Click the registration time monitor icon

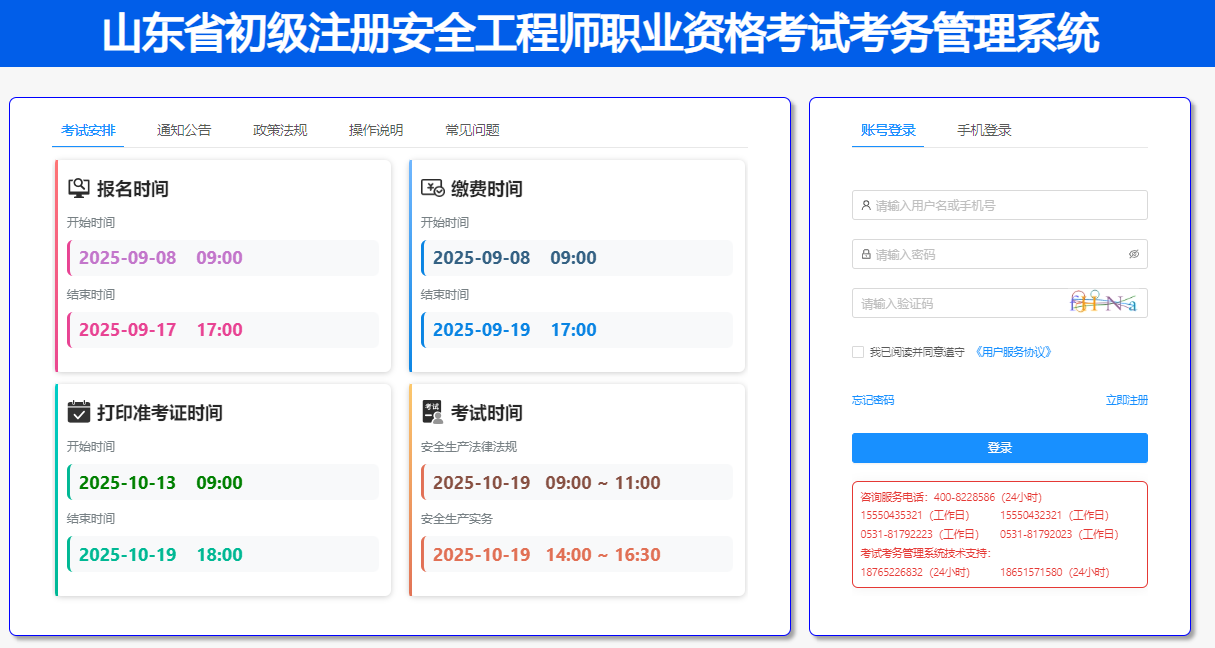(x=79, y=188)
